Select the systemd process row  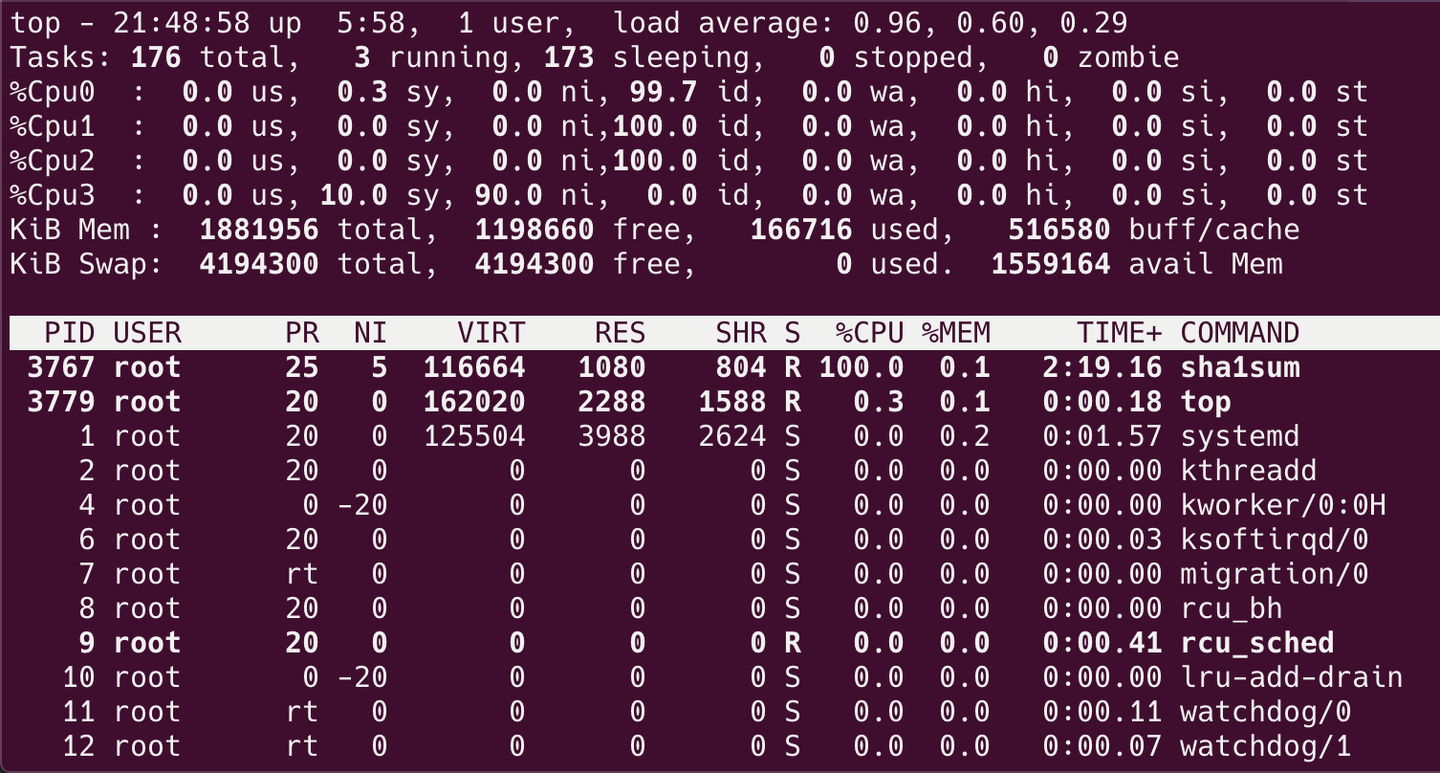coord(700,436)
